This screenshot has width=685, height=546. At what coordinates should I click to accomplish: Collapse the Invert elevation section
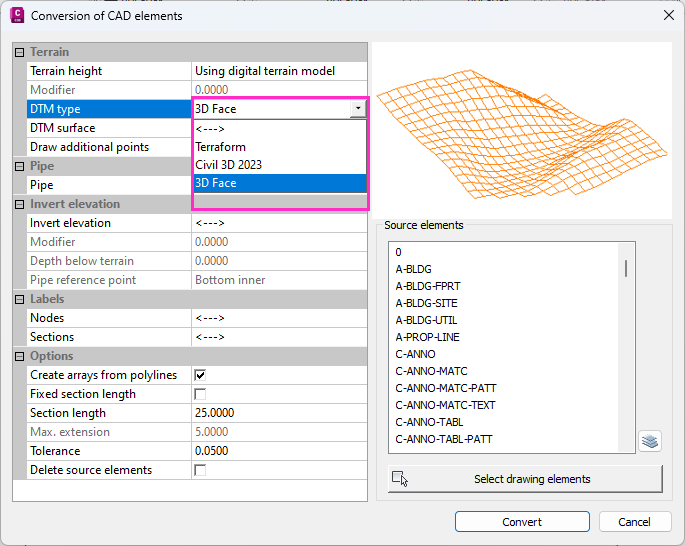19,204
